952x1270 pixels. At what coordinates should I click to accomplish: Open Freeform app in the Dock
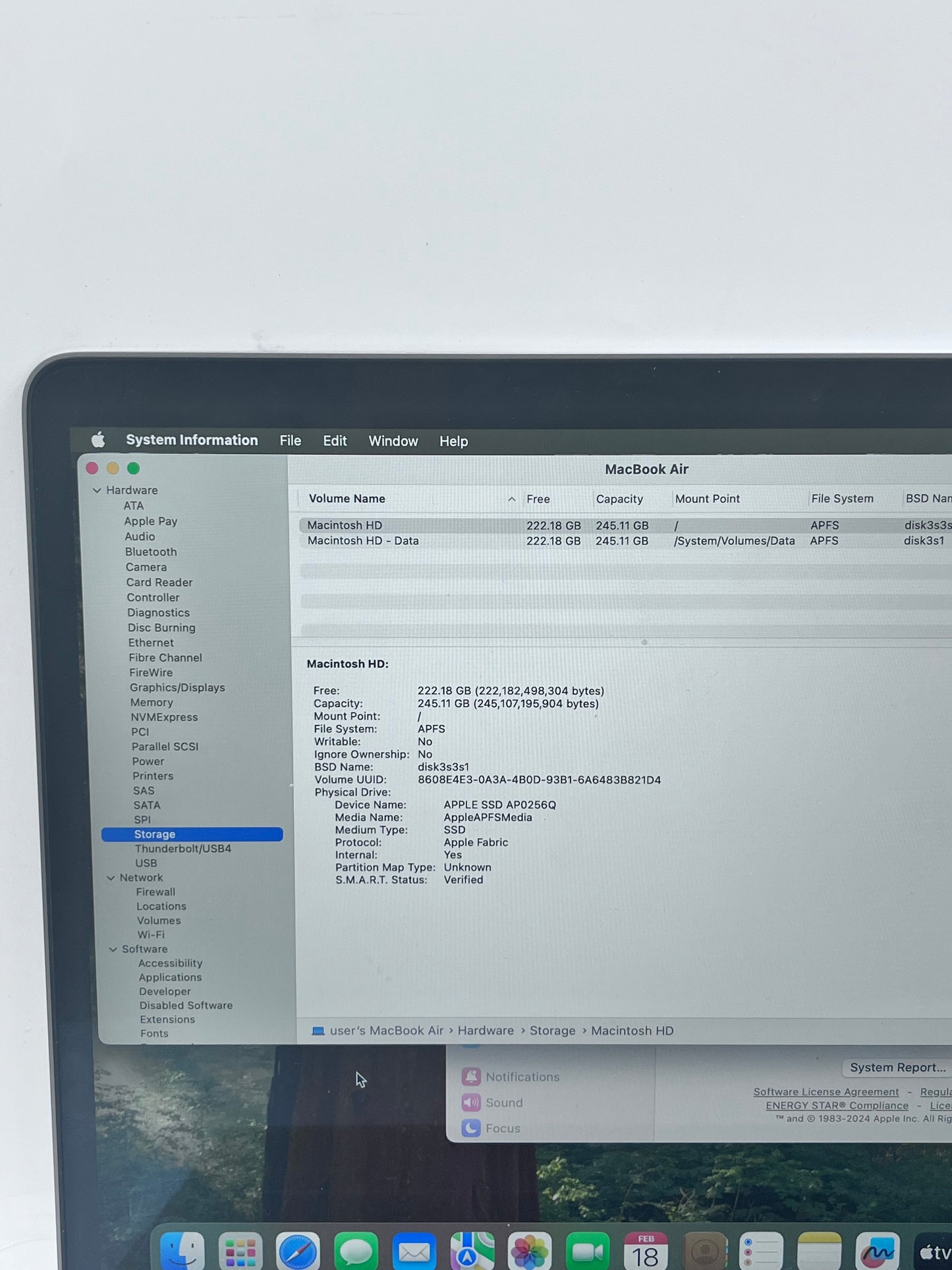click(x=878, y=1251)
